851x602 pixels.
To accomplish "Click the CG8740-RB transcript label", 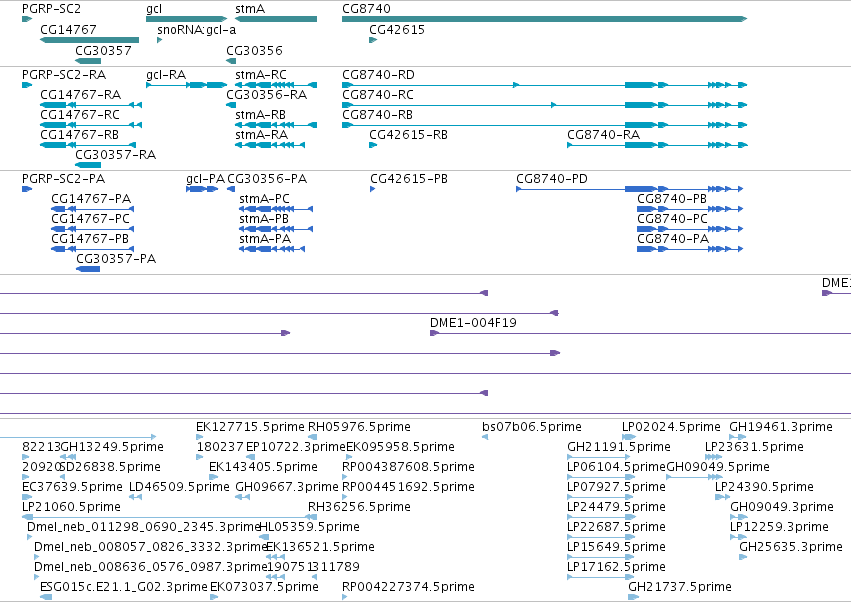I will point(377,115).
